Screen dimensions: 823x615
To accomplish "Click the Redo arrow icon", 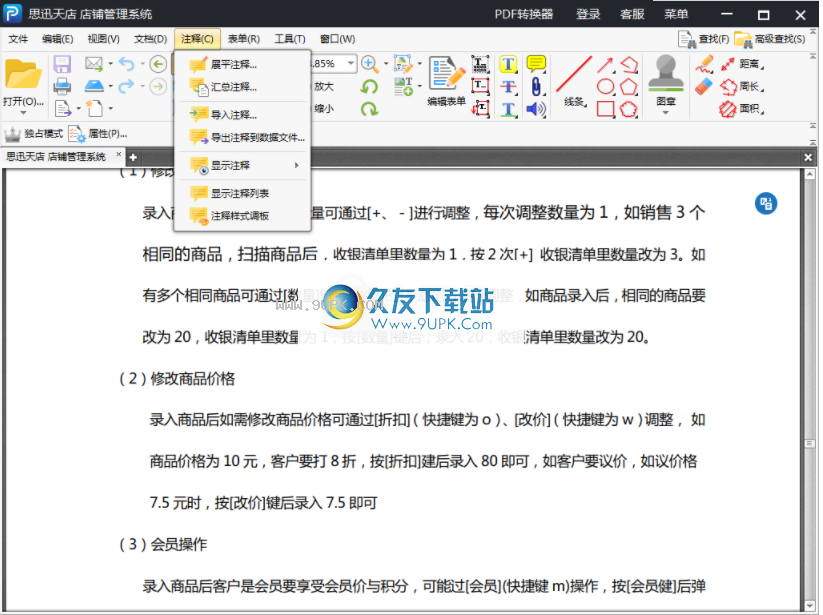I will point(126,86).
